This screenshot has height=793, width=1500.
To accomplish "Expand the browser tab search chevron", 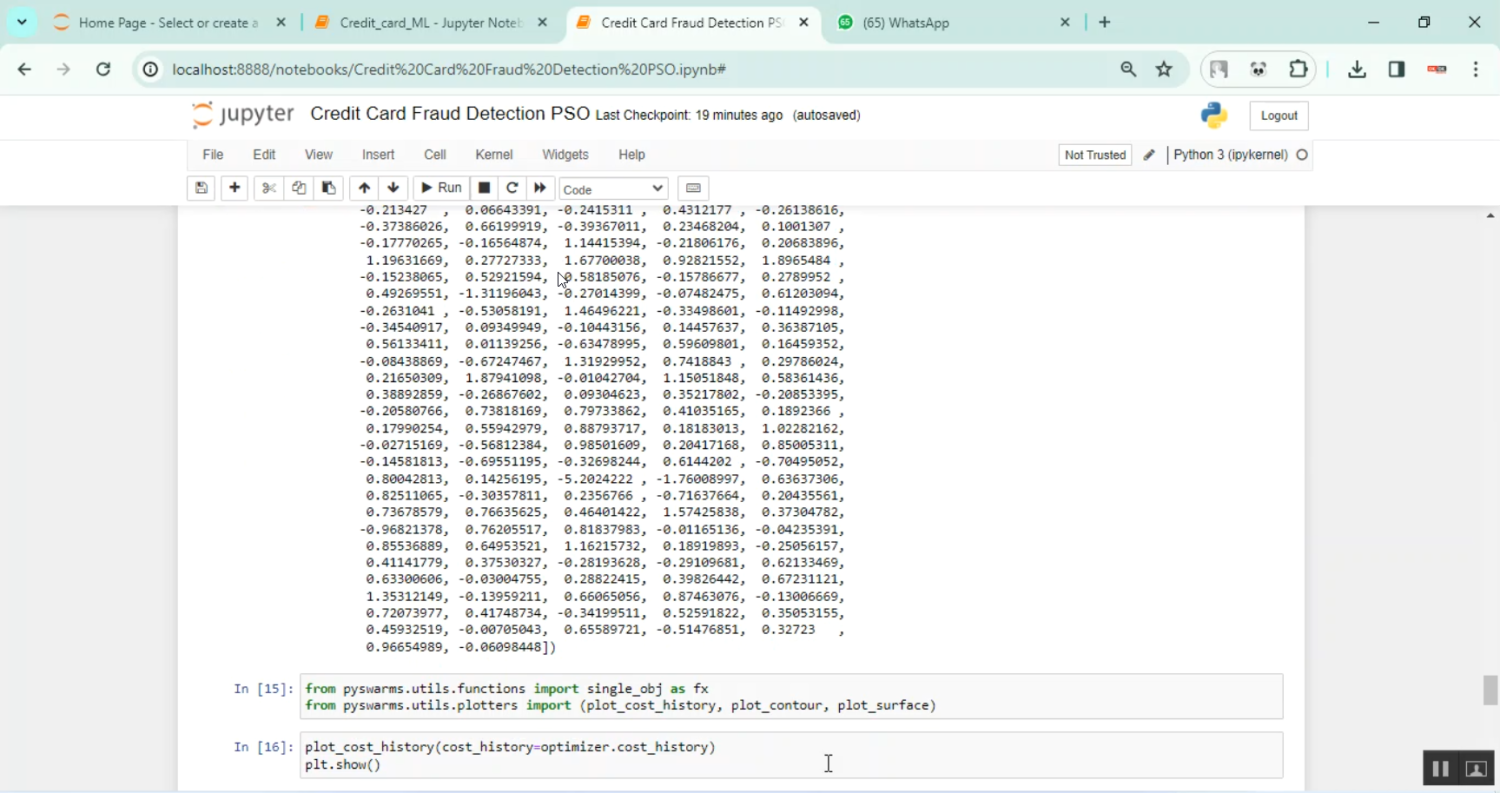I will click(x=21, y=22).
